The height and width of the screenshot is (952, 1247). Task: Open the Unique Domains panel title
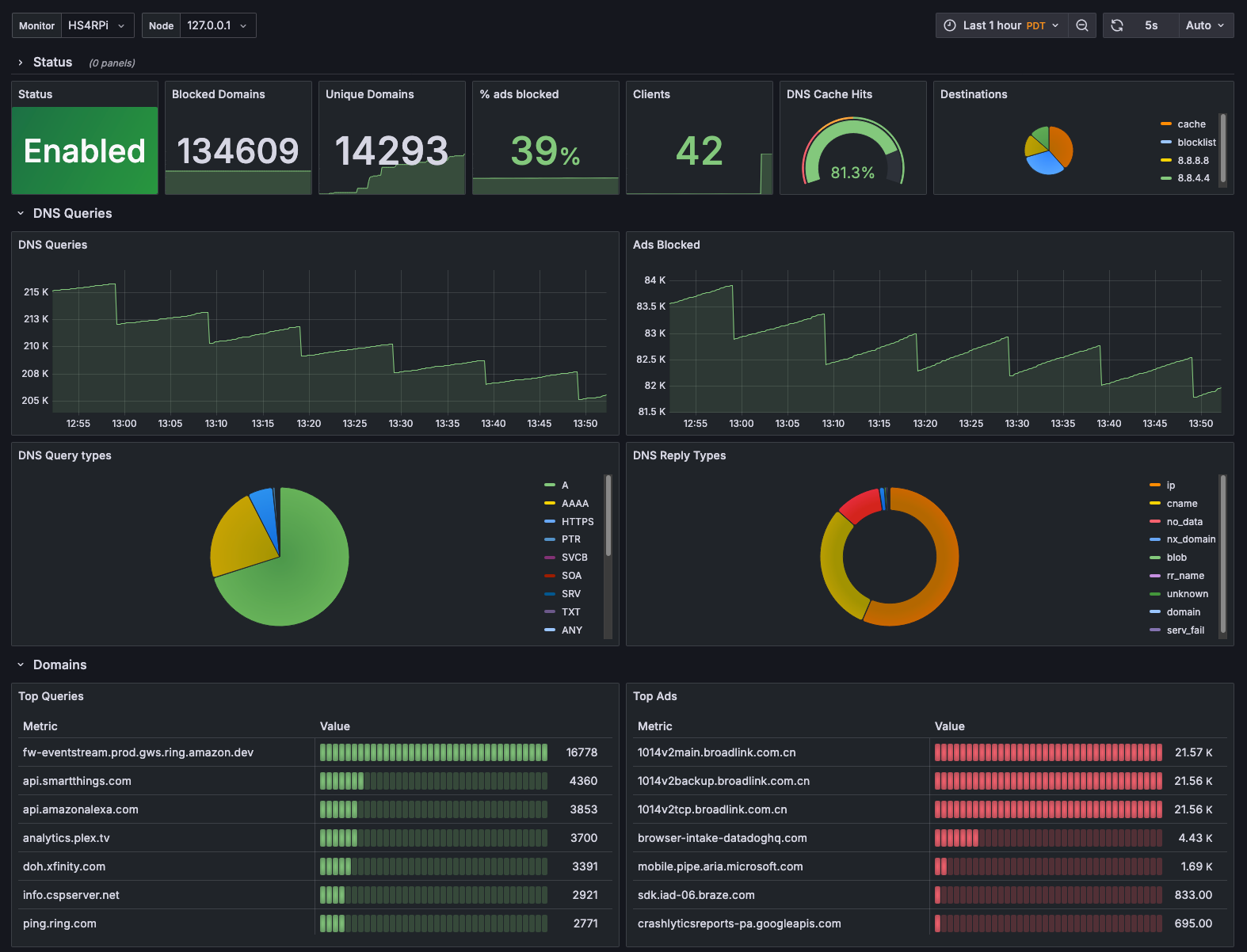[370, 94]
